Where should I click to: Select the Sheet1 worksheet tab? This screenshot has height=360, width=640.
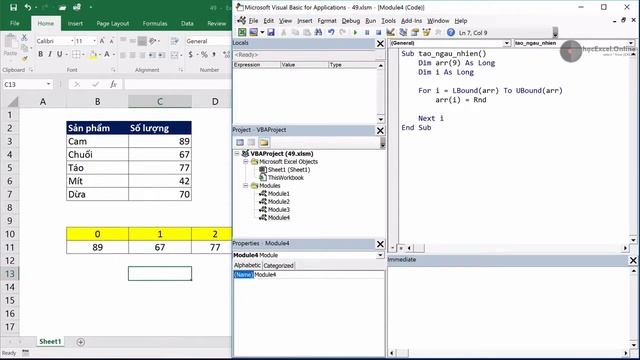click(x=50, y=342)
